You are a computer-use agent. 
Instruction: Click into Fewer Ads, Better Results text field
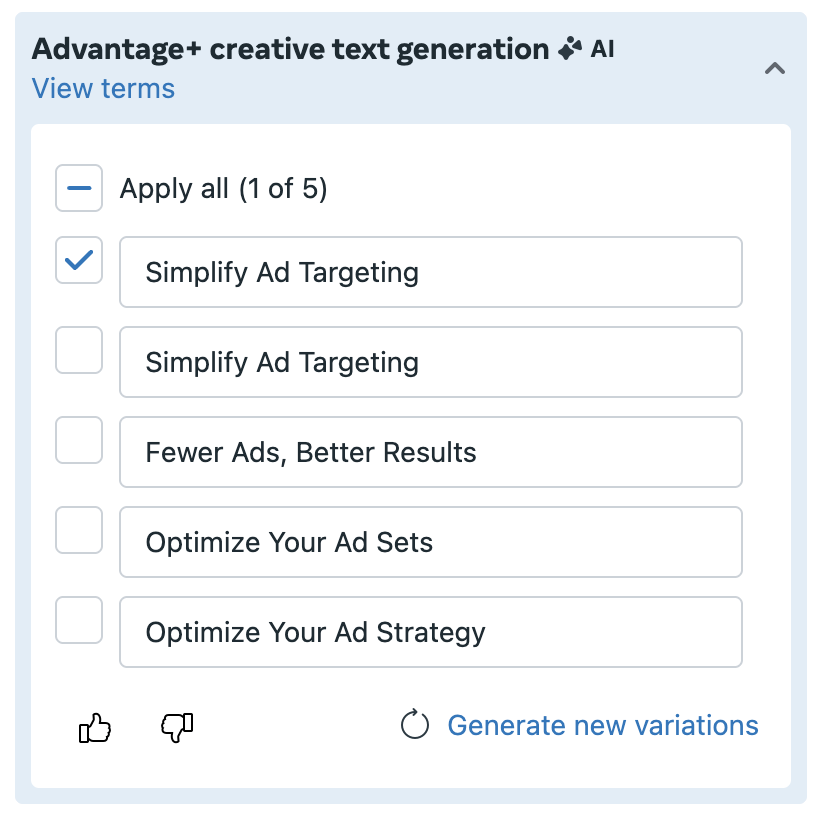(431, 452)
